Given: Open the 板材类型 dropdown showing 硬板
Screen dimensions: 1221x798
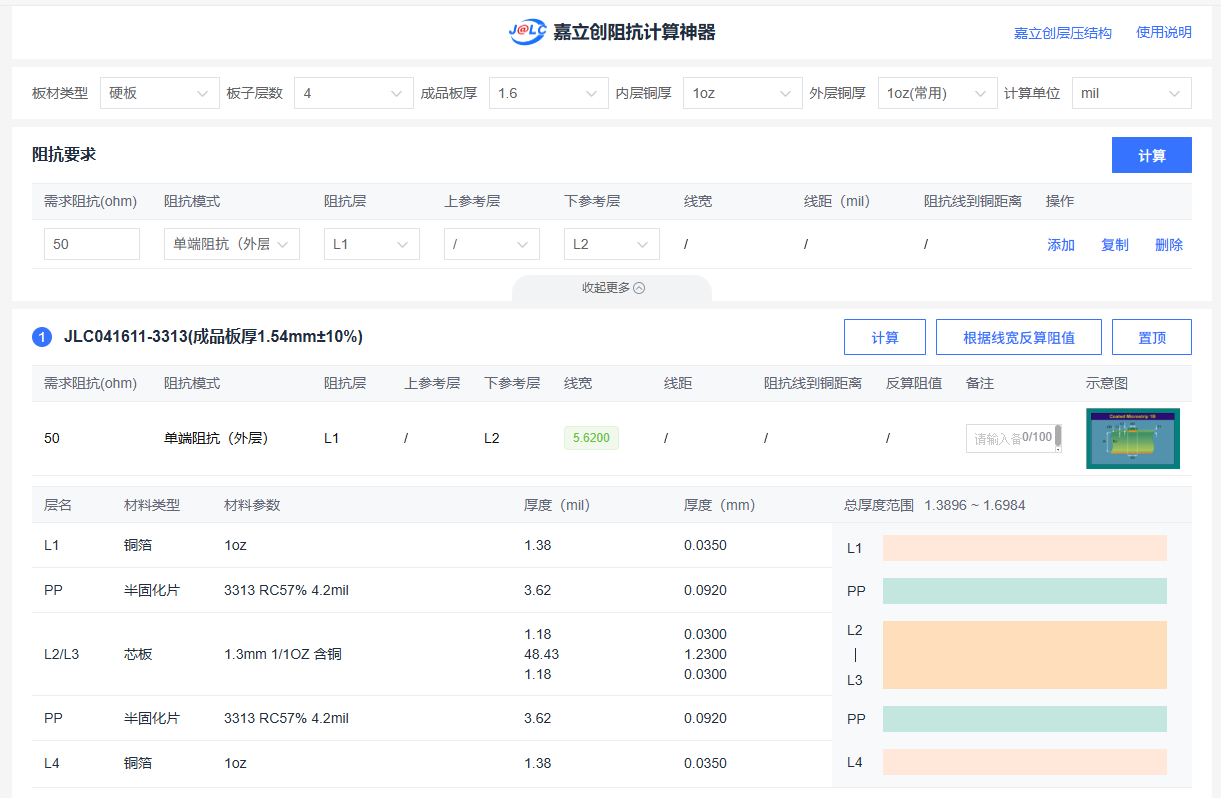Looking at the screenshot, I should 160,93.
